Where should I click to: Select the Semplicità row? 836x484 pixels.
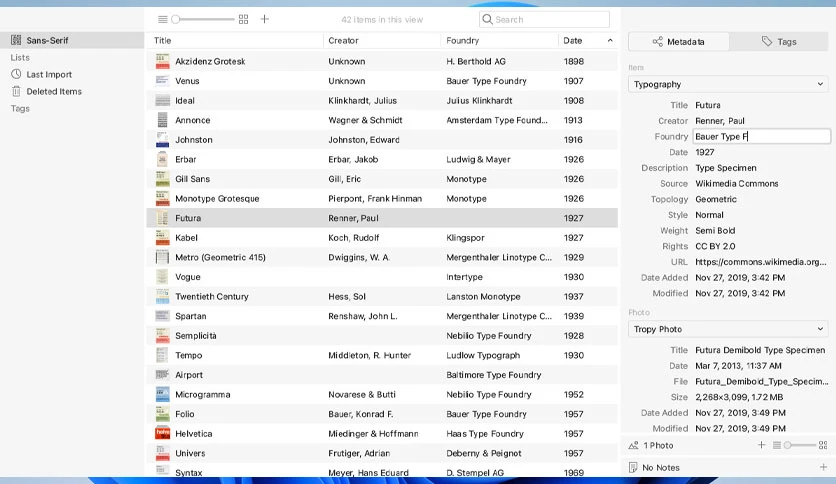tap(382, 336)
